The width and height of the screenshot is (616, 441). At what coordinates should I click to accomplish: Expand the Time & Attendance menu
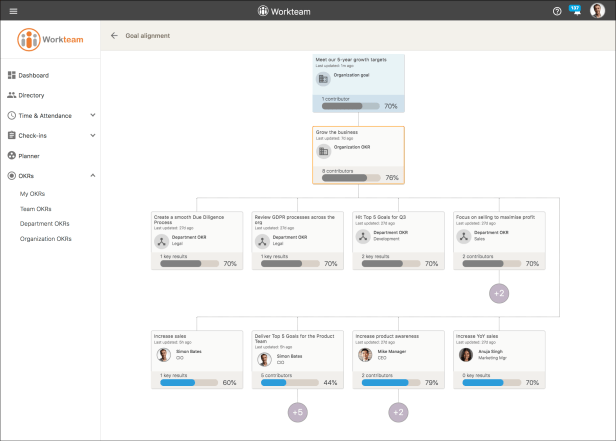(x=93, y=115)
